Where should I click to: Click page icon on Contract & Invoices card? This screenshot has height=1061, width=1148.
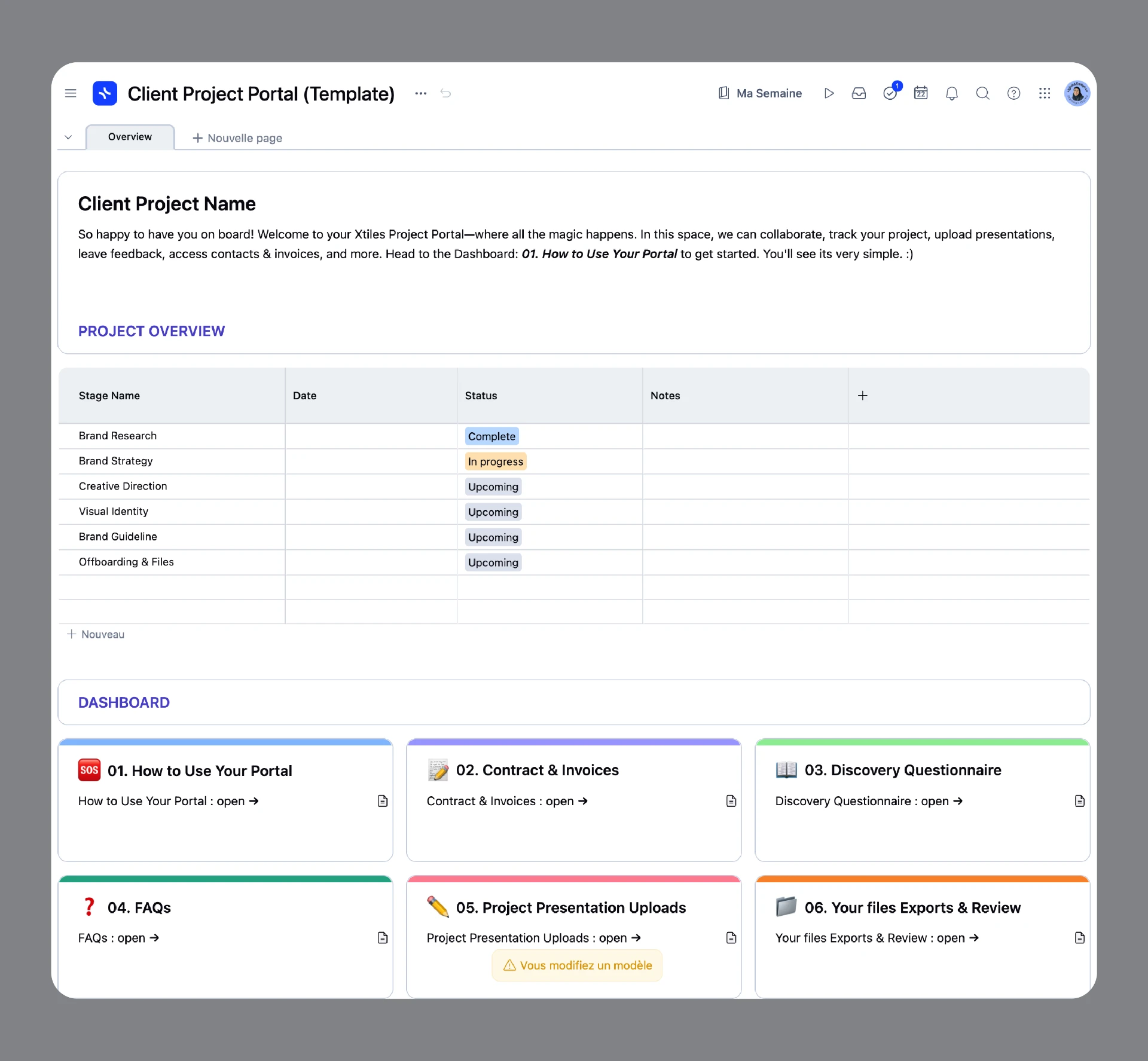pyautogui.click(x=731, y=801)
